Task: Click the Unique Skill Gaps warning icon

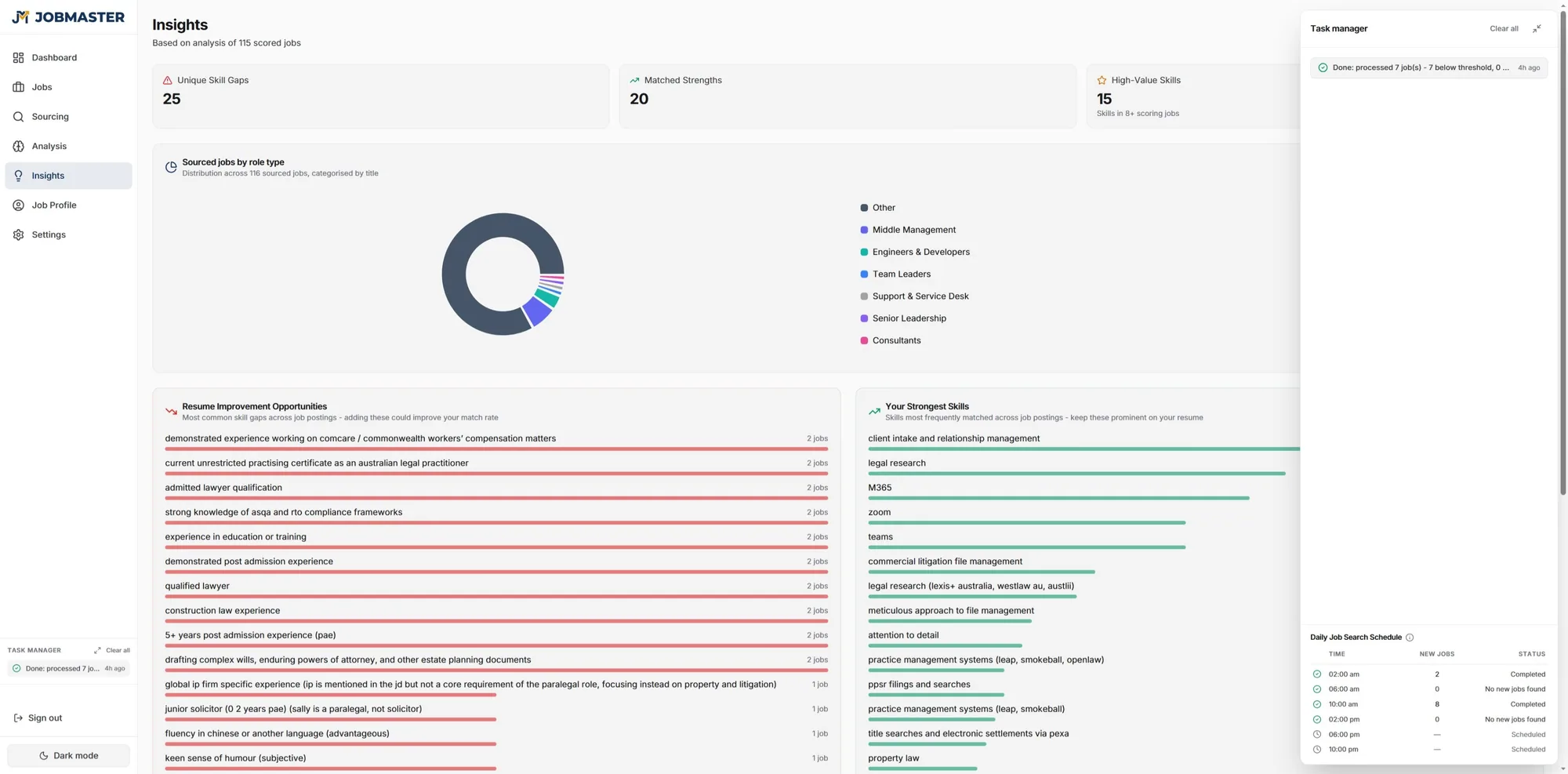Action: click(167, 80)
